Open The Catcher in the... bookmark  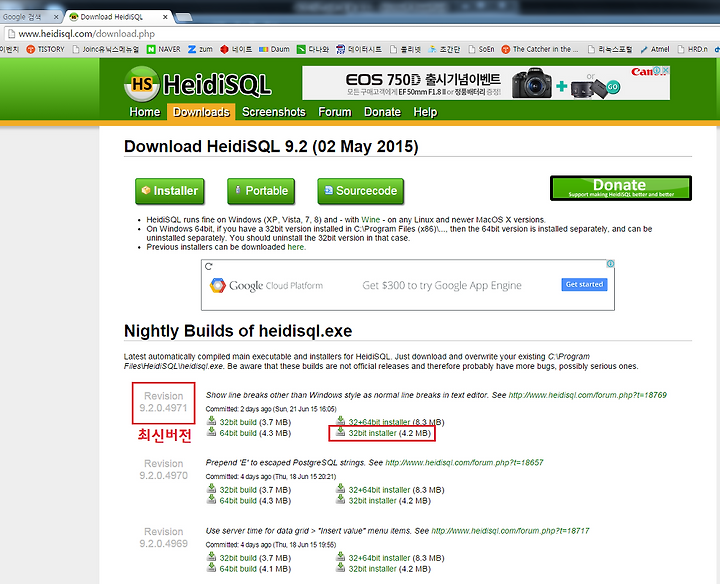tap(540, 49)
